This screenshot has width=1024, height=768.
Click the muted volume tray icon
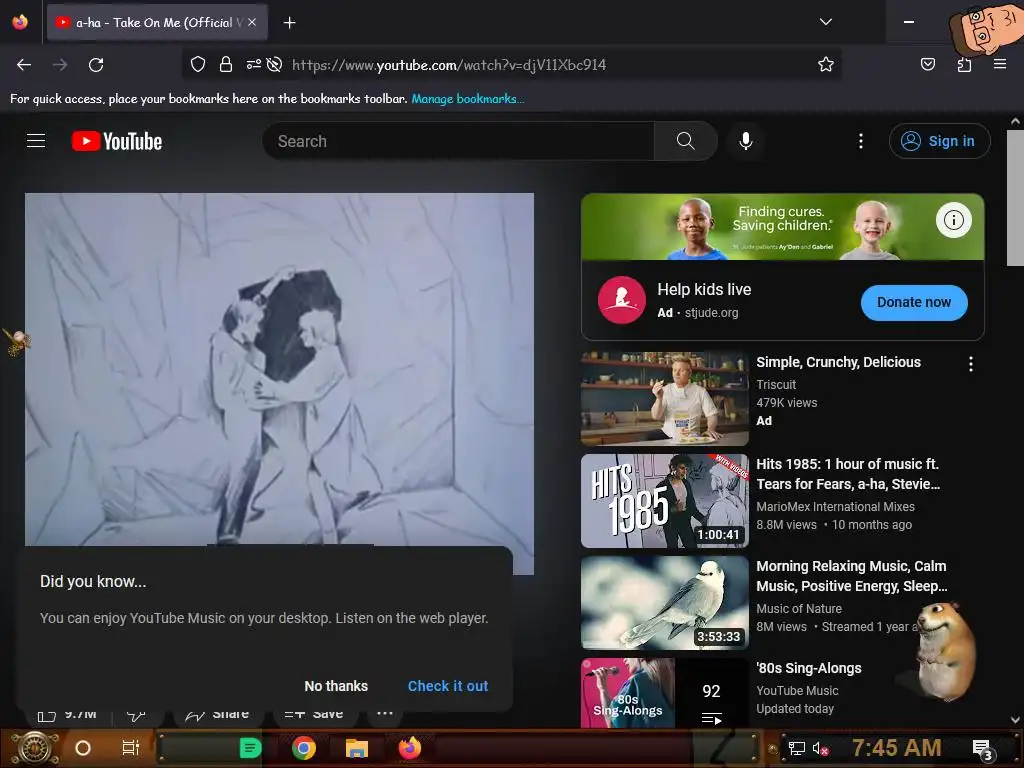(820, 748)
